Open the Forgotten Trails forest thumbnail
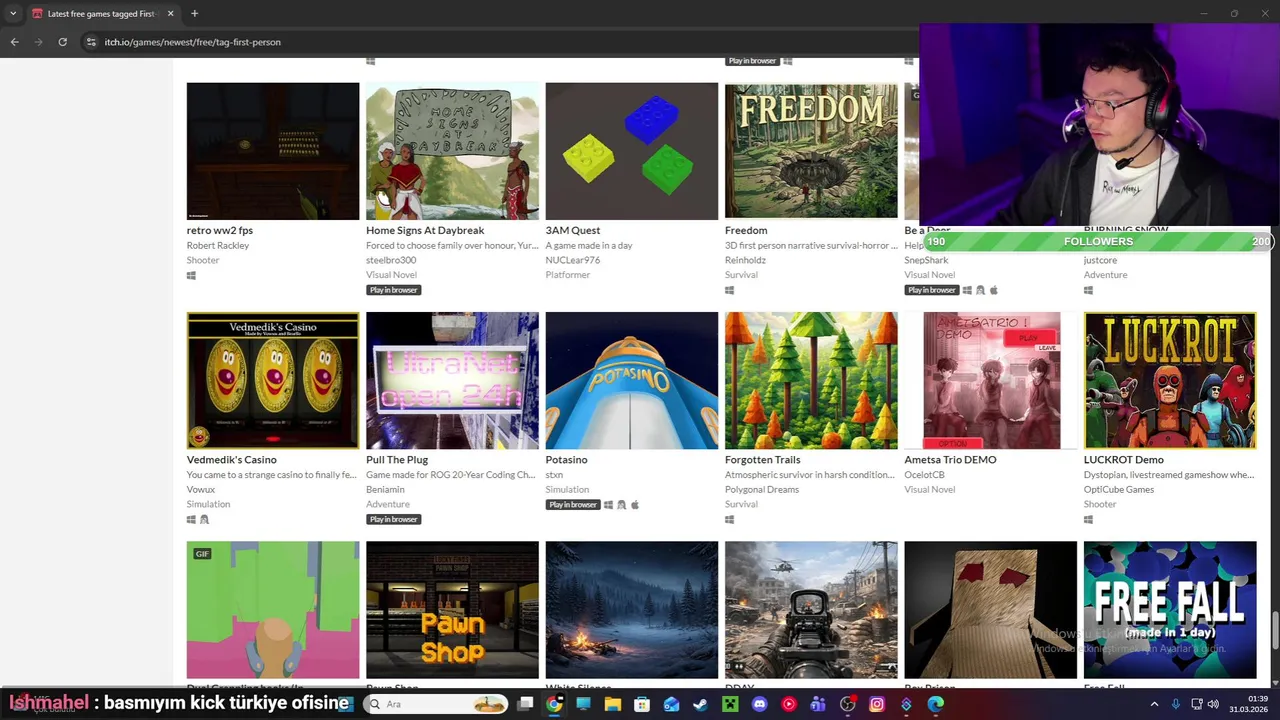 tap(811, 380)
